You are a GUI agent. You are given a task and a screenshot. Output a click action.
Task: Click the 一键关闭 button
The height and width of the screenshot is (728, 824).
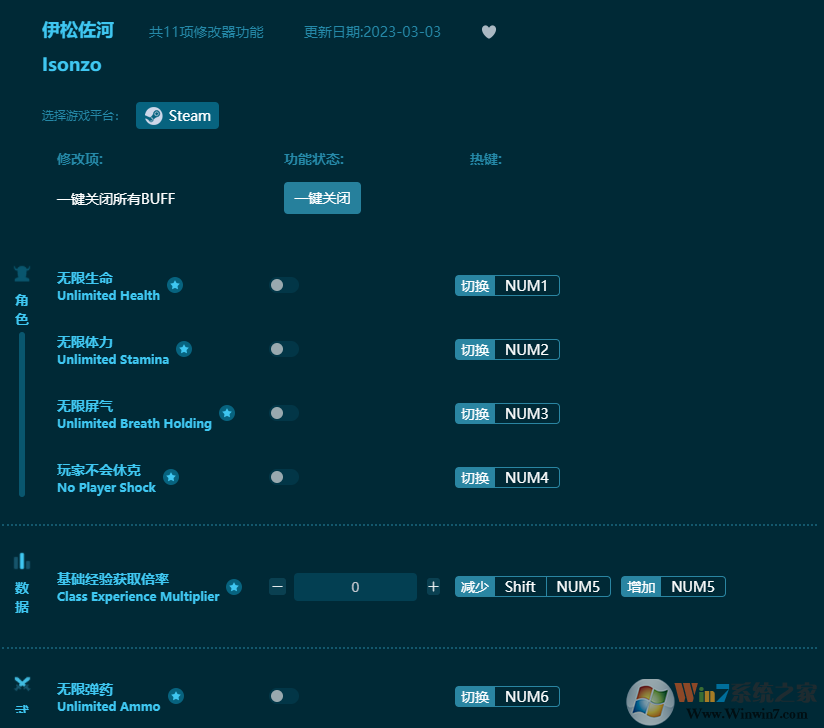(x=322, y=198)
